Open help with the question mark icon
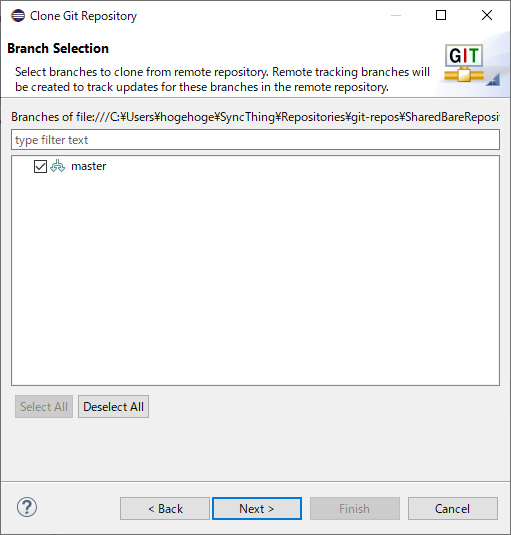 (27, 507)
